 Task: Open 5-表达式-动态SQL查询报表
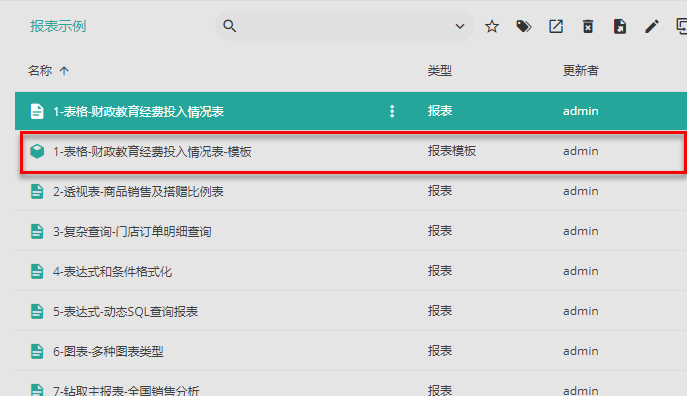pos(125,311)
